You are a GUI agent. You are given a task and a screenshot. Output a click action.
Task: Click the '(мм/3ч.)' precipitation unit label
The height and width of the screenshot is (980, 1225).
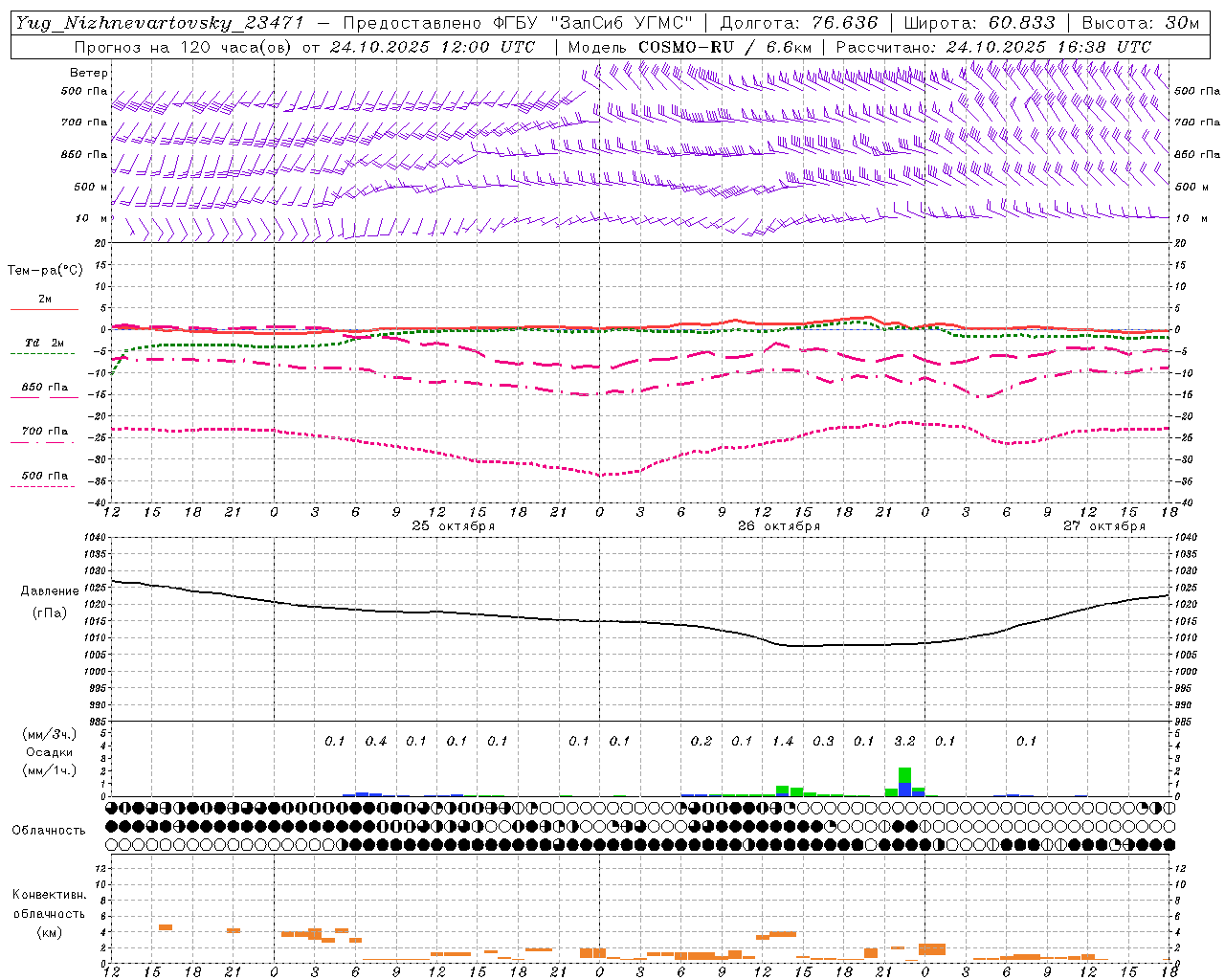click(50, 734)
